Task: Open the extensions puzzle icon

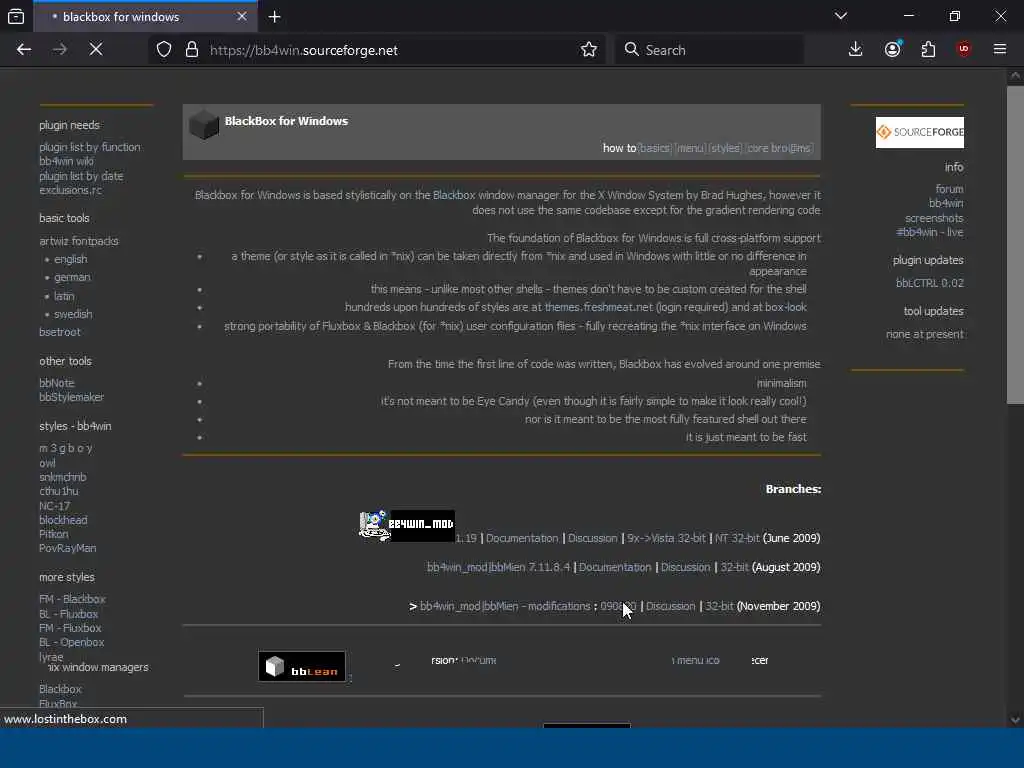Action: pyautogui.click(x=928, y=50)
